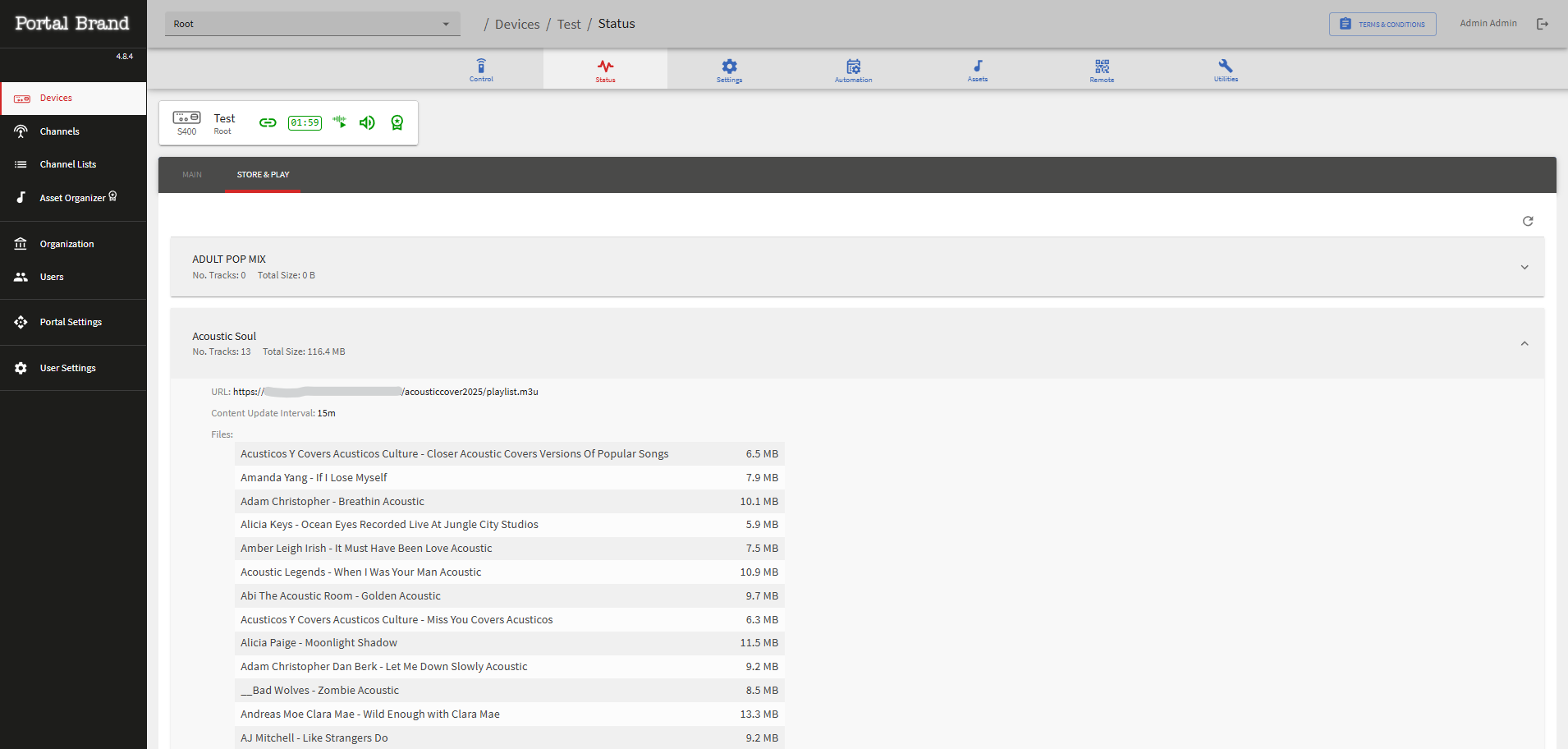Image resolution: width=1568 pixels, height=749 pixels.
Task: Open Asset Organizer in the sidebar
Action: click(x=73, y=197)
